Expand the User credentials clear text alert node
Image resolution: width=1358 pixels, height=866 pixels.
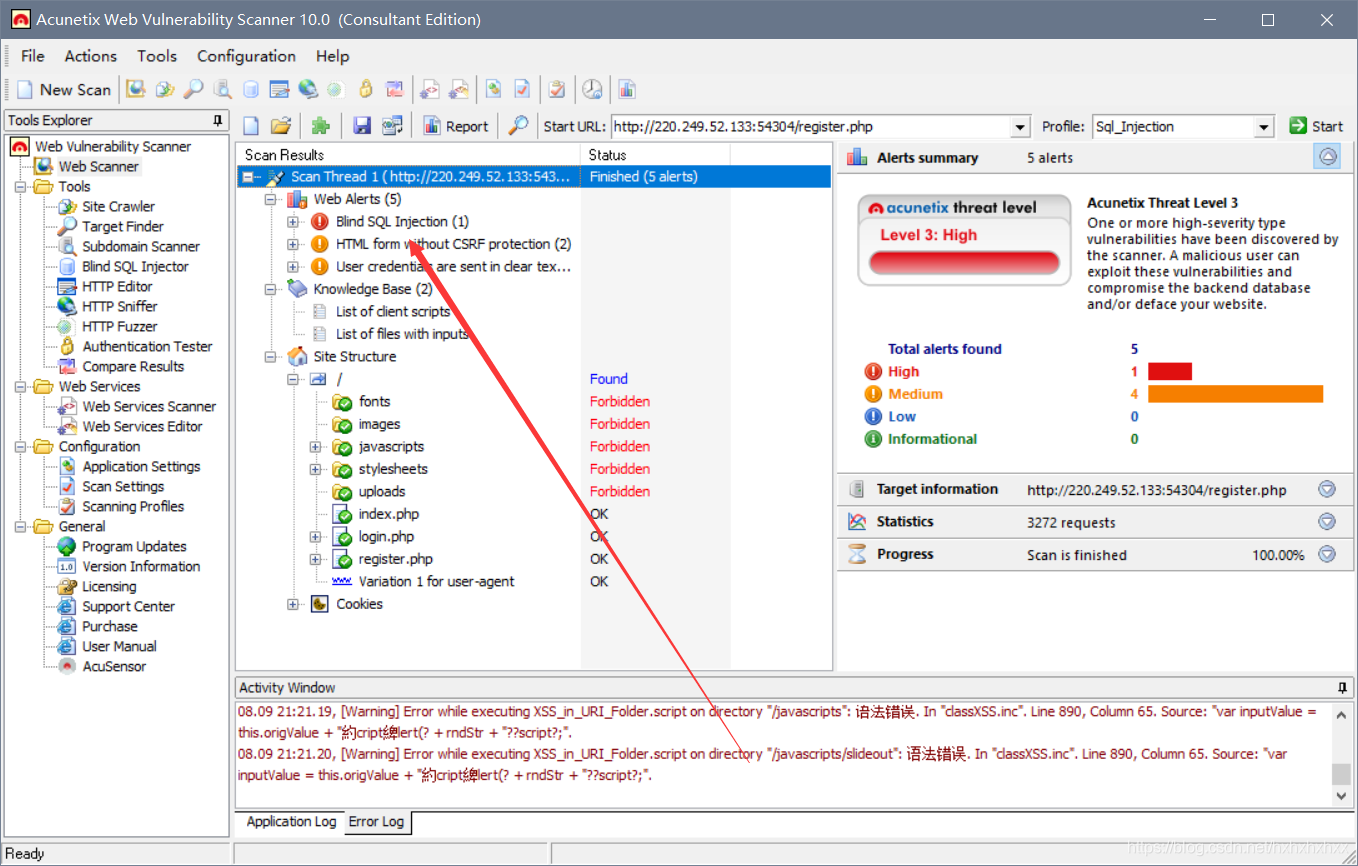click(293, 267)
